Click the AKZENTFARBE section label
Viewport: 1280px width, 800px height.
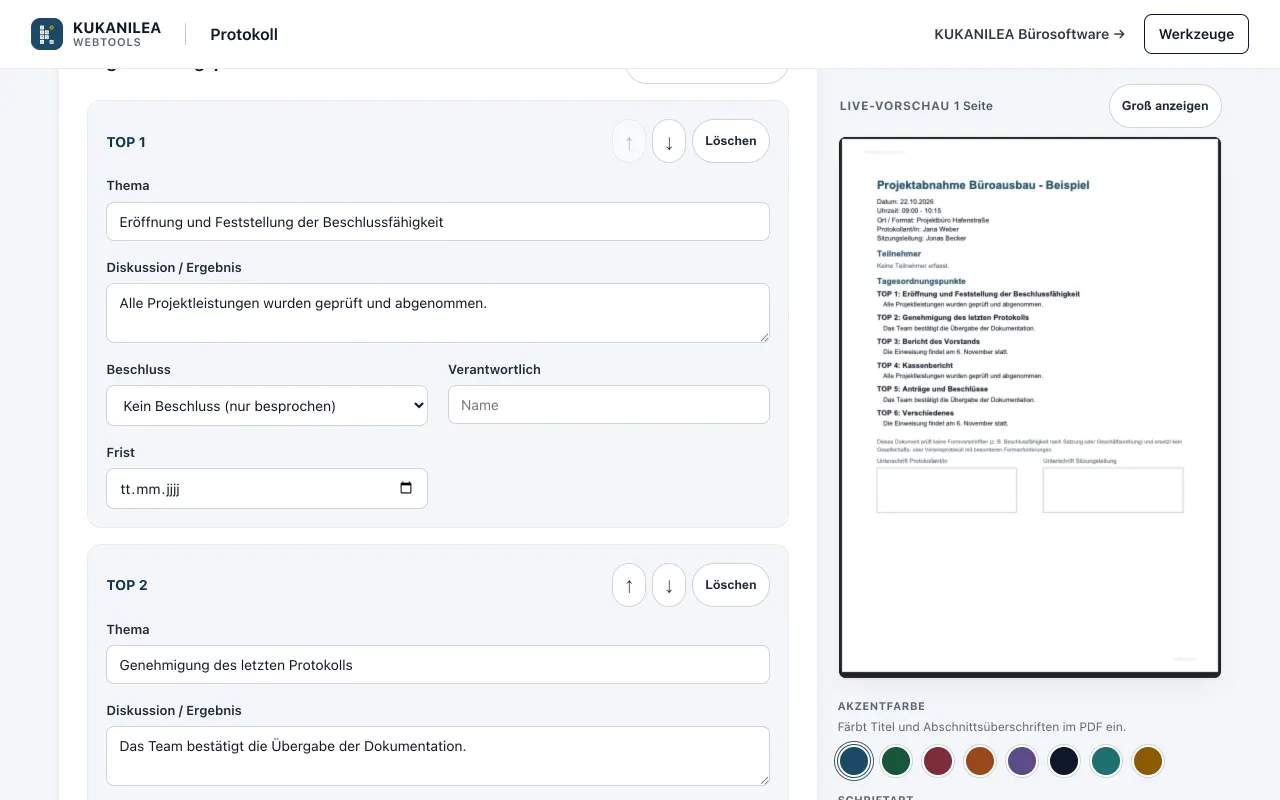(x=882, y=707)
